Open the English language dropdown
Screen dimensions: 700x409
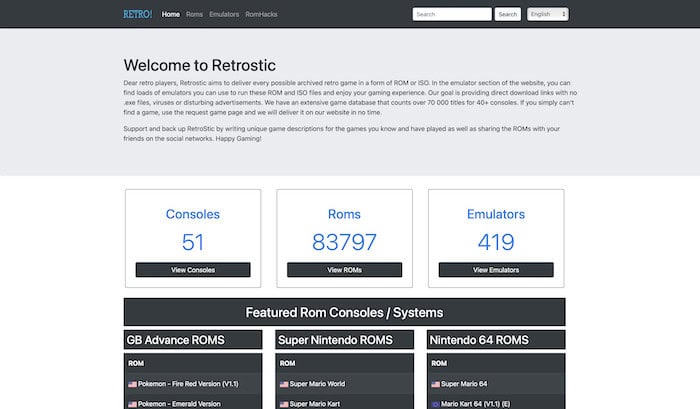pos(548,14)
